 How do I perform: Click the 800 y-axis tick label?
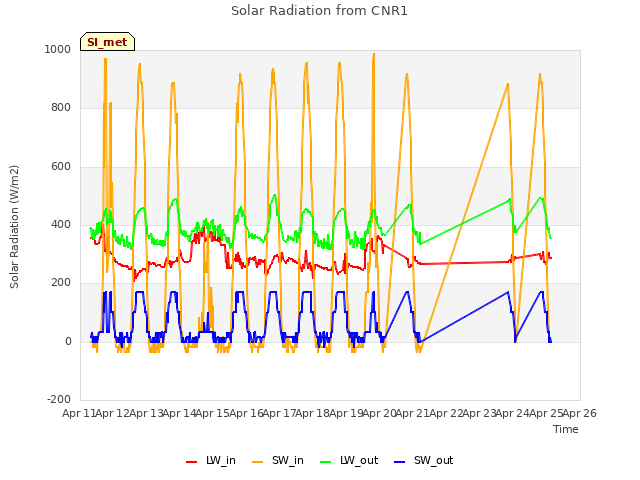click(61, 108)
